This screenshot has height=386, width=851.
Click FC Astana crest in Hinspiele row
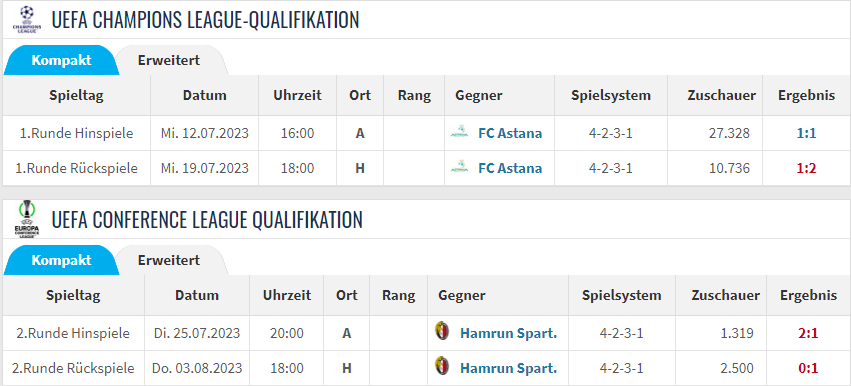click(x=460, y=133)
